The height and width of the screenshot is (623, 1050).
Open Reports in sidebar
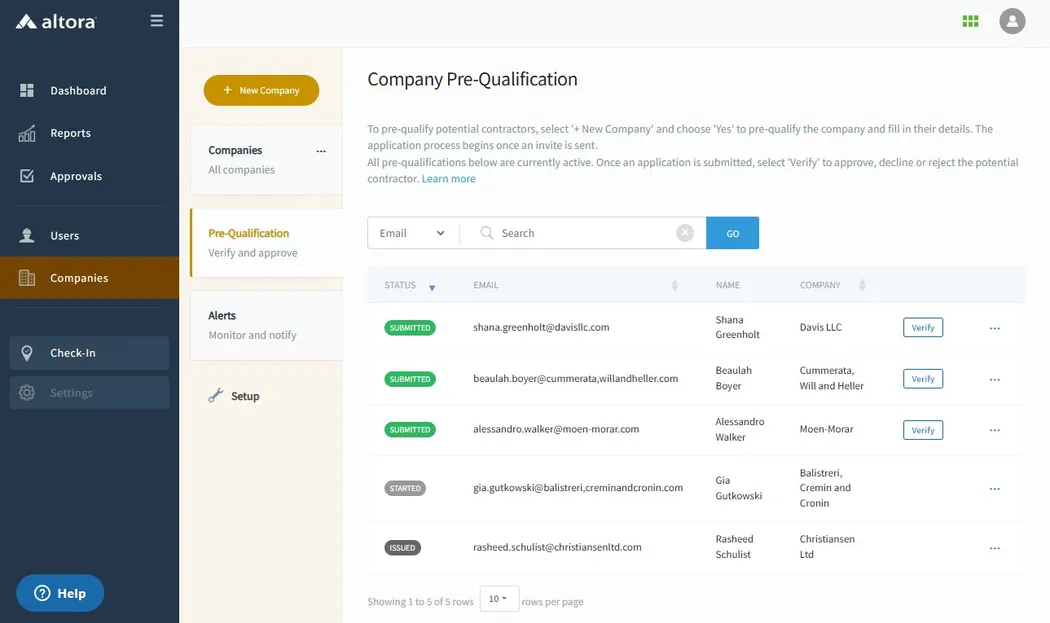pos(70,133)
